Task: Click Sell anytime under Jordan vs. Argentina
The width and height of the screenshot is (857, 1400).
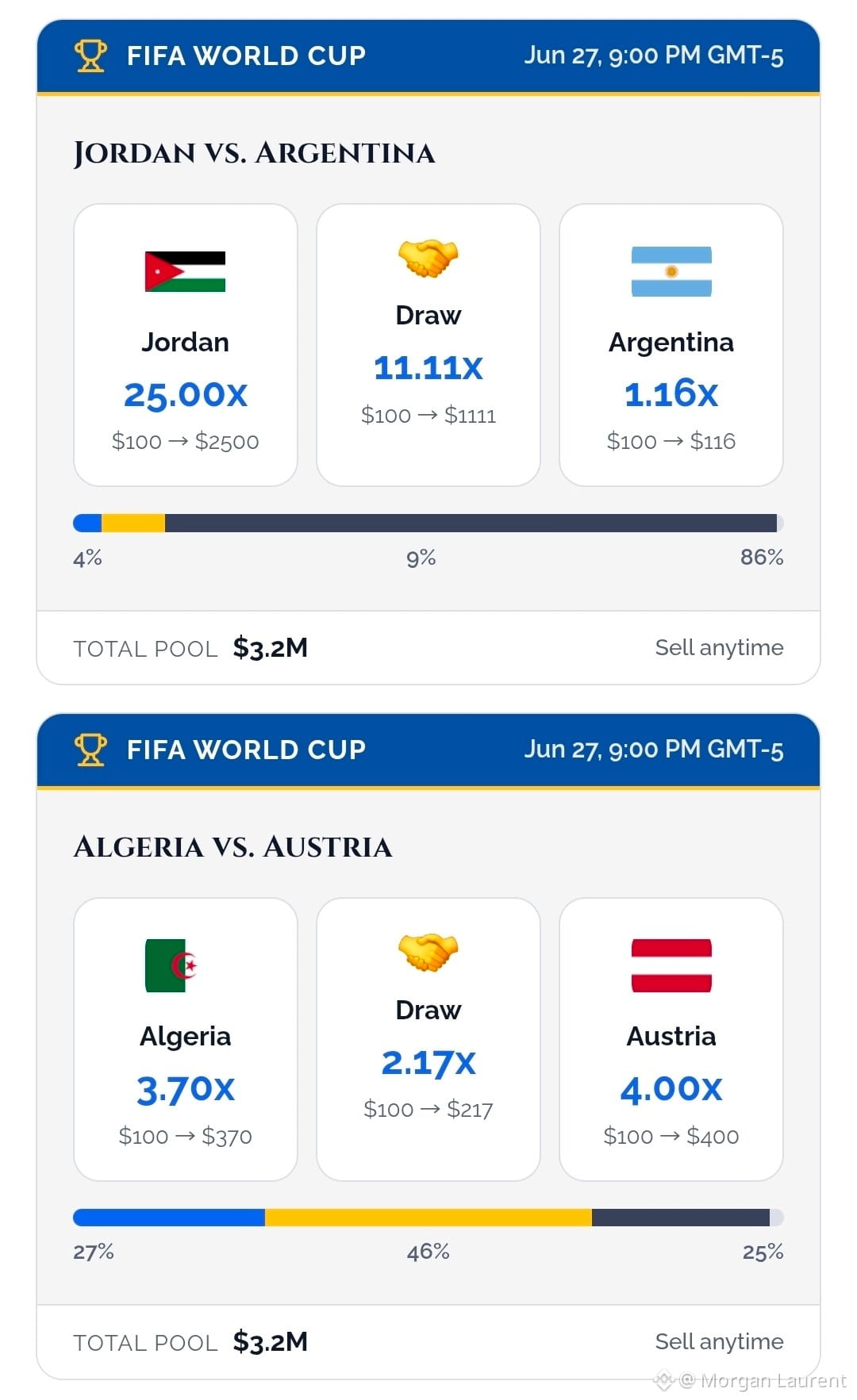Action: point(719,648)
